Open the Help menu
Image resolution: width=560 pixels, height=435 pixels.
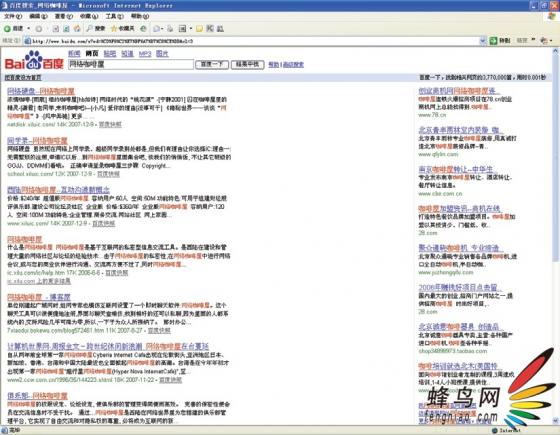(x=140, y=16)
